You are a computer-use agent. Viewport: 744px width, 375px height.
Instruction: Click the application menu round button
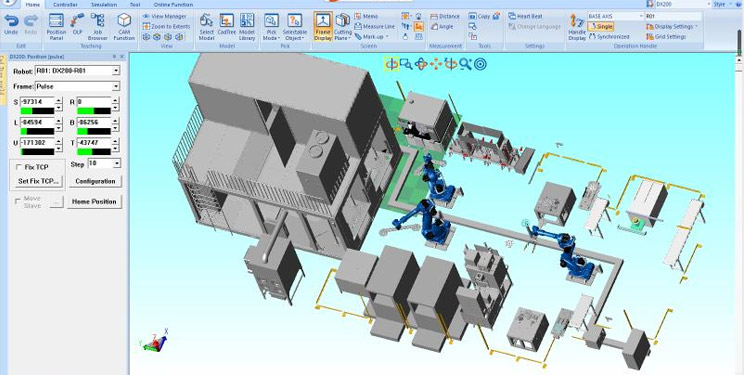click(x=9, y=3)
